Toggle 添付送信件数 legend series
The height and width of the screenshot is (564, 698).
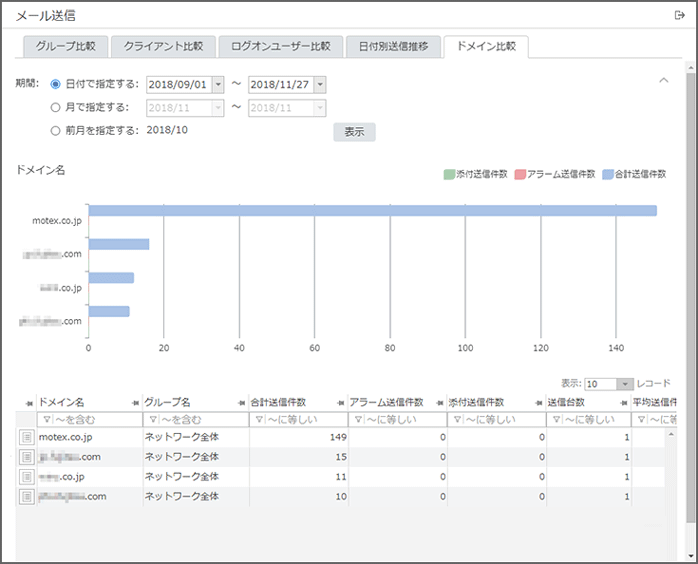(x=475, y=174)
